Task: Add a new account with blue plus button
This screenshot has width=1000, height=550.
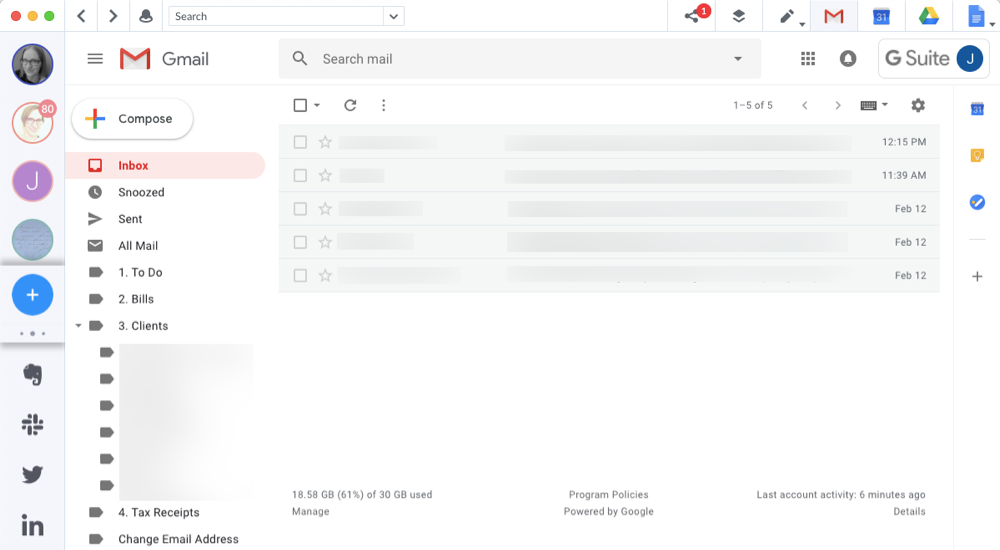Action: (33, 295)
